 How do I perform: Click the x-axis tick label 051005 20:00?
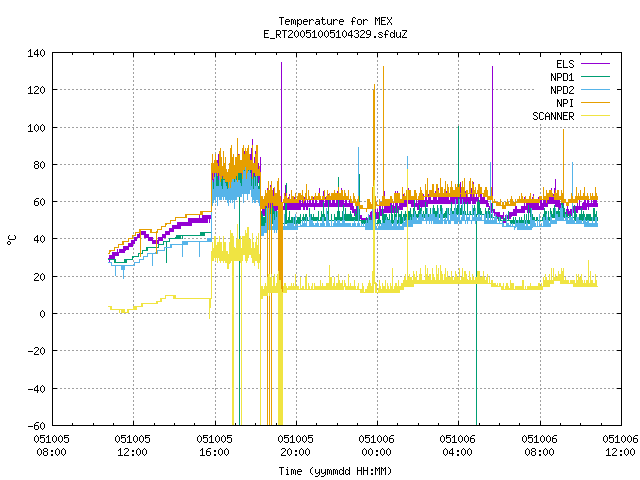click(x=296, y=445)
